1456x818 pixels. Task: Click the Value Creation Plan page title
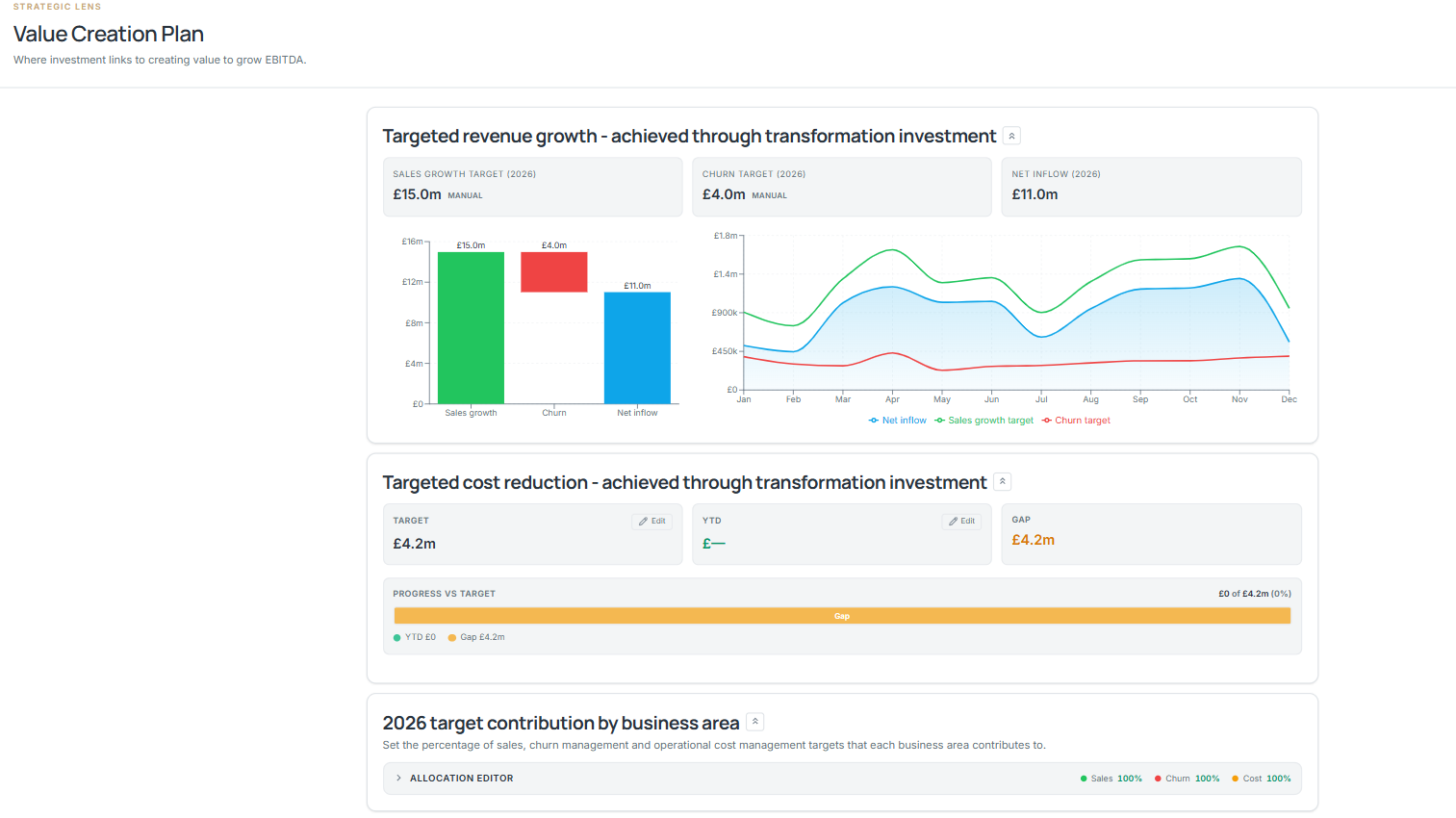tap(109, 34)
